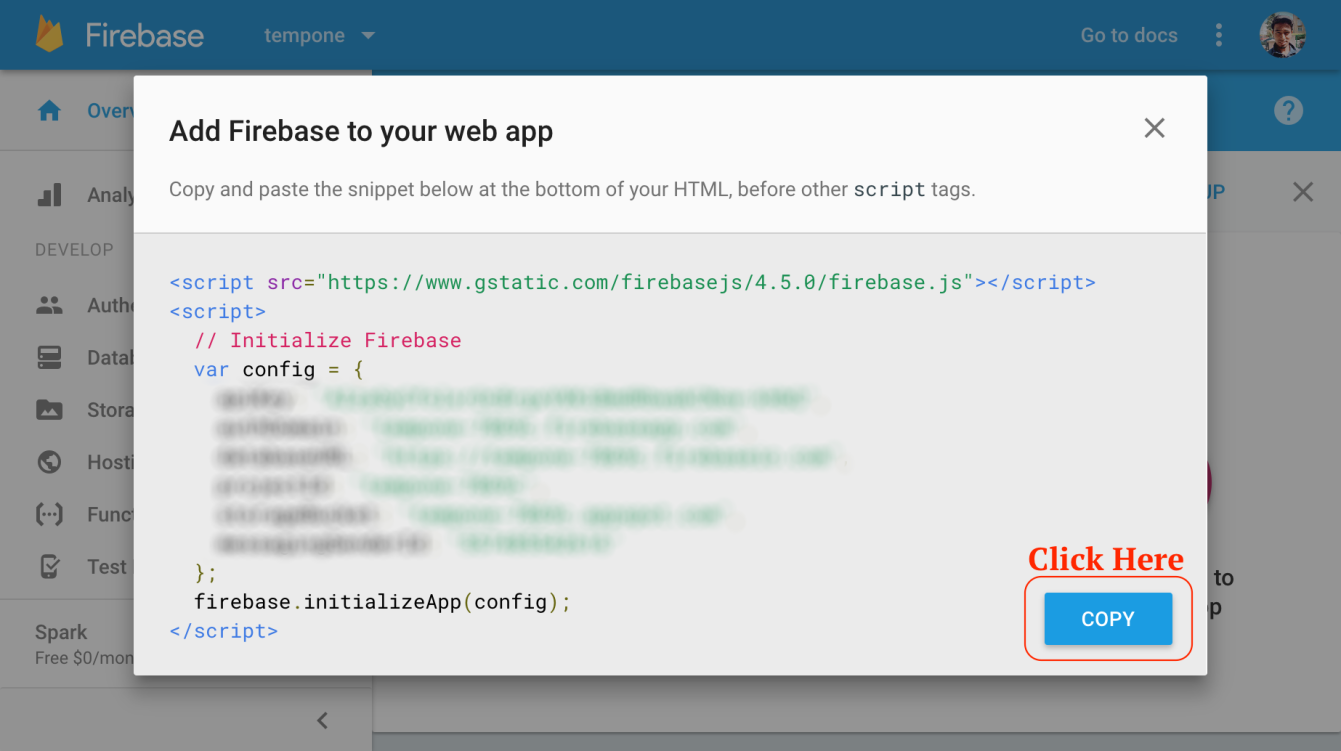Click the blue COPY button
Viewport: 1341px width, 751px height.
point(1107,619)
